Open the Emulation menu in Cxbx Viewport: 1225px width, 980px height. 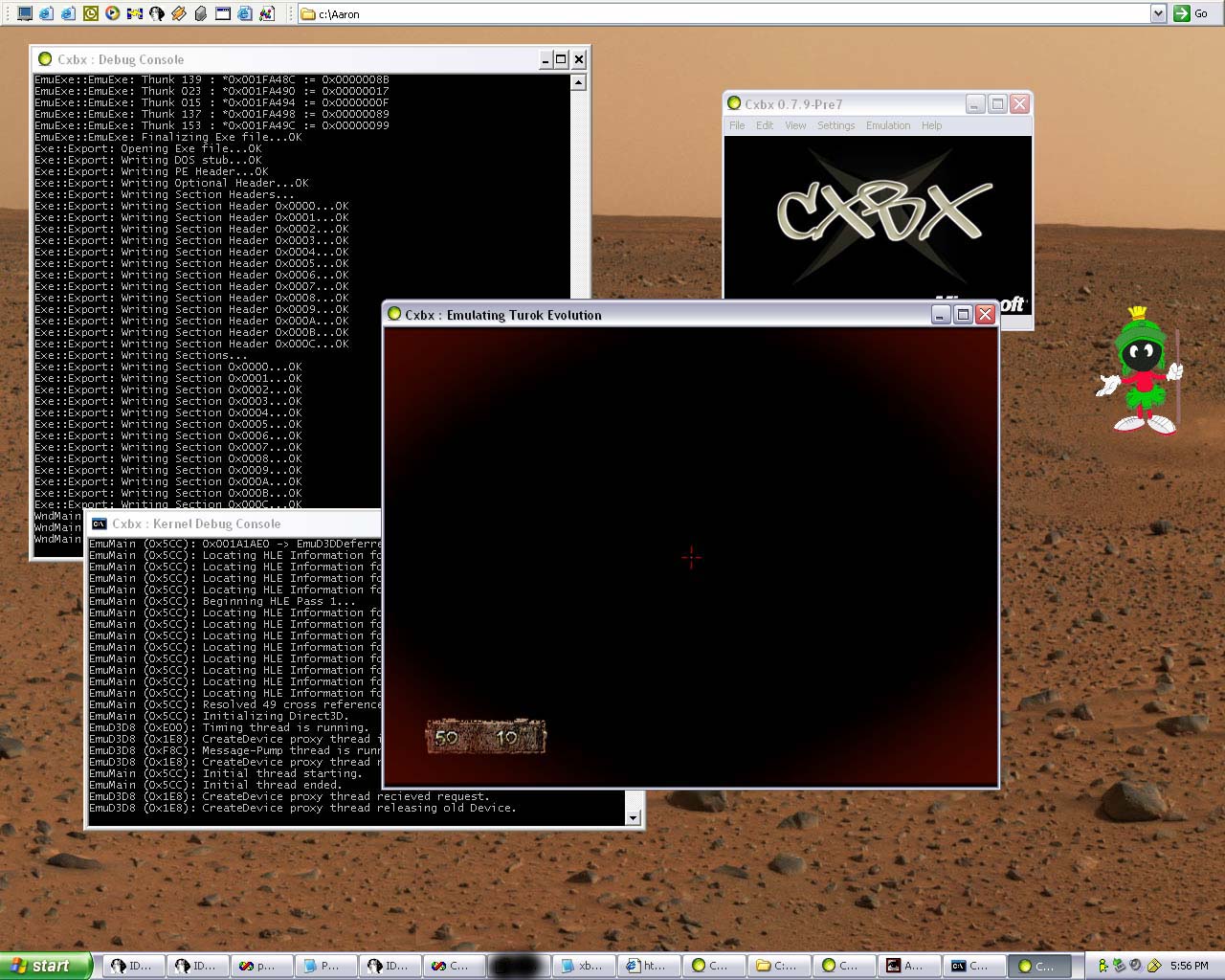tap(888, 125)
